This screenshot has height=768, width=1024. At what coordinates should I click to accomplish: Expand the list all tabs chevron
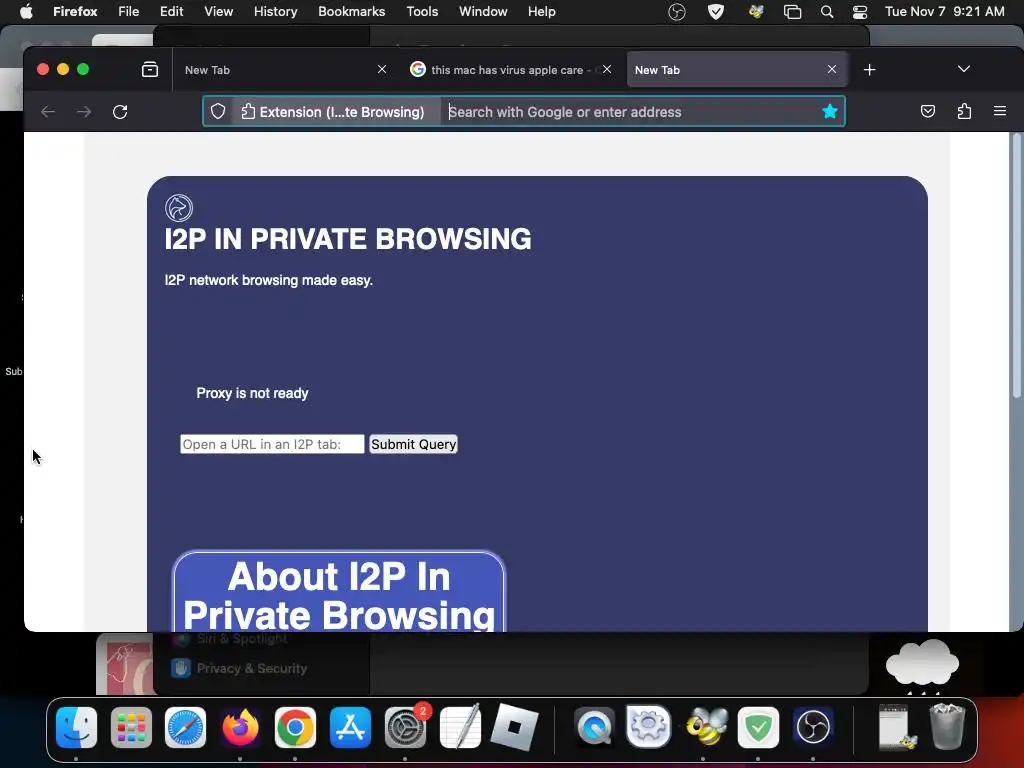click(x=963, y=69)
